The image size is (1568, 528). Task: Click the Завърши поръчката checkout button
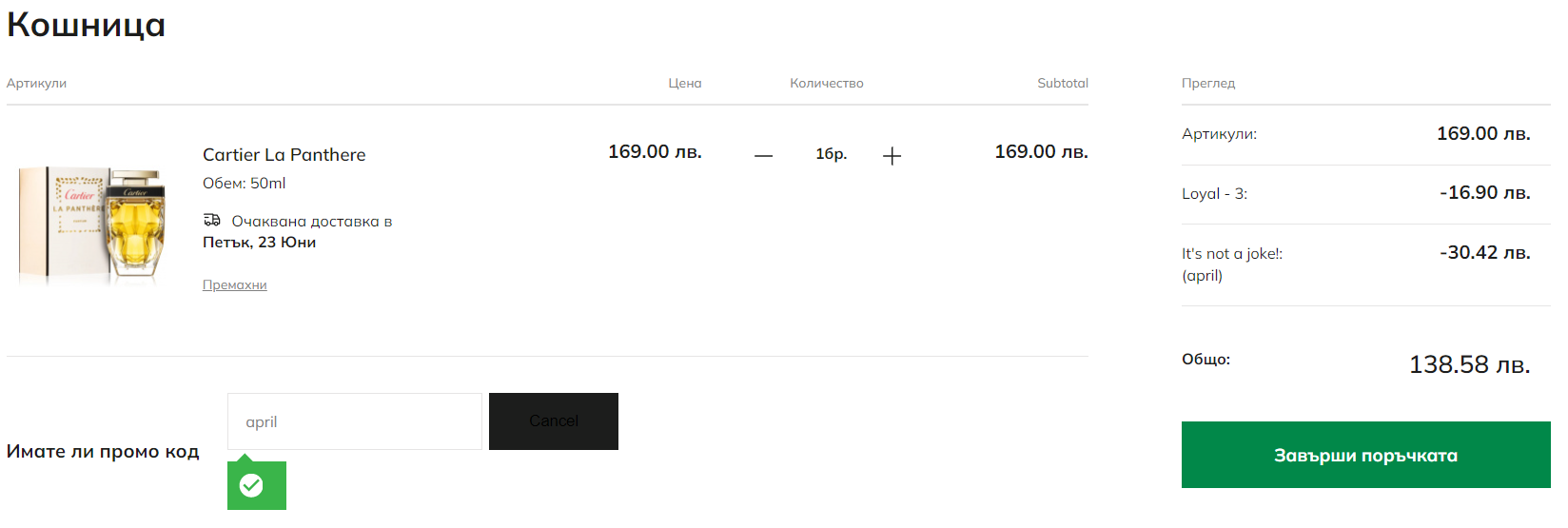pos(1364,455)
